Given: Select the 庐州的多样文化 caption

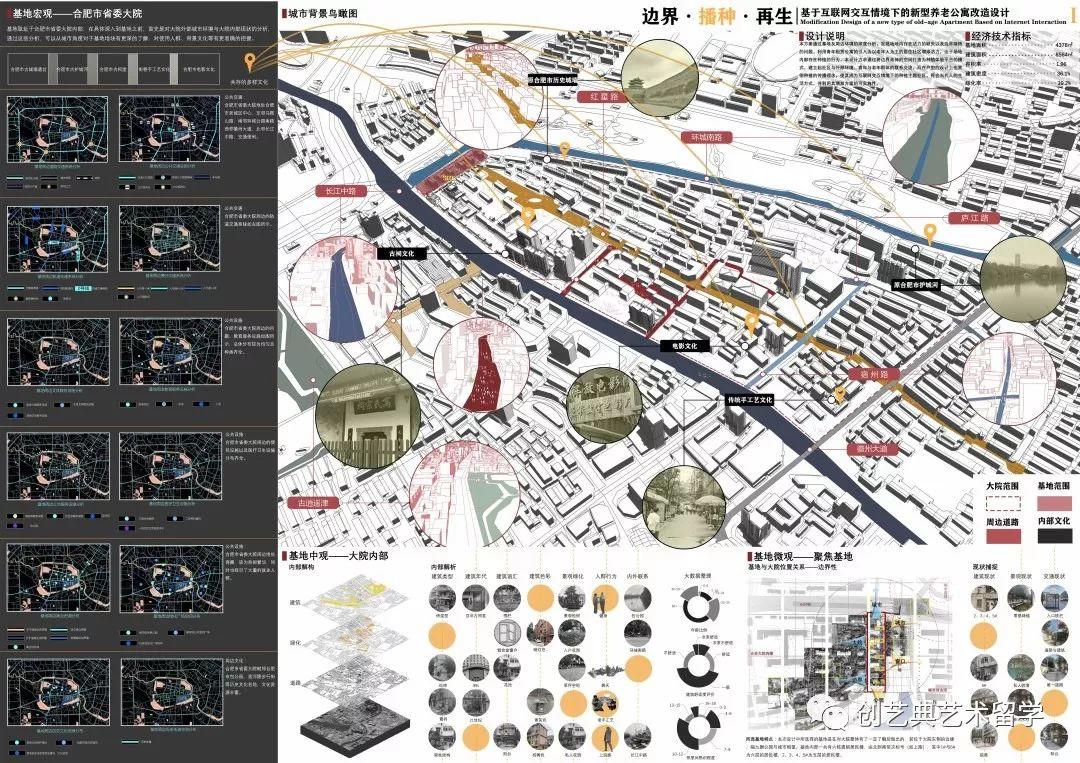Looking at the screenshot, I should pos(249,81).
